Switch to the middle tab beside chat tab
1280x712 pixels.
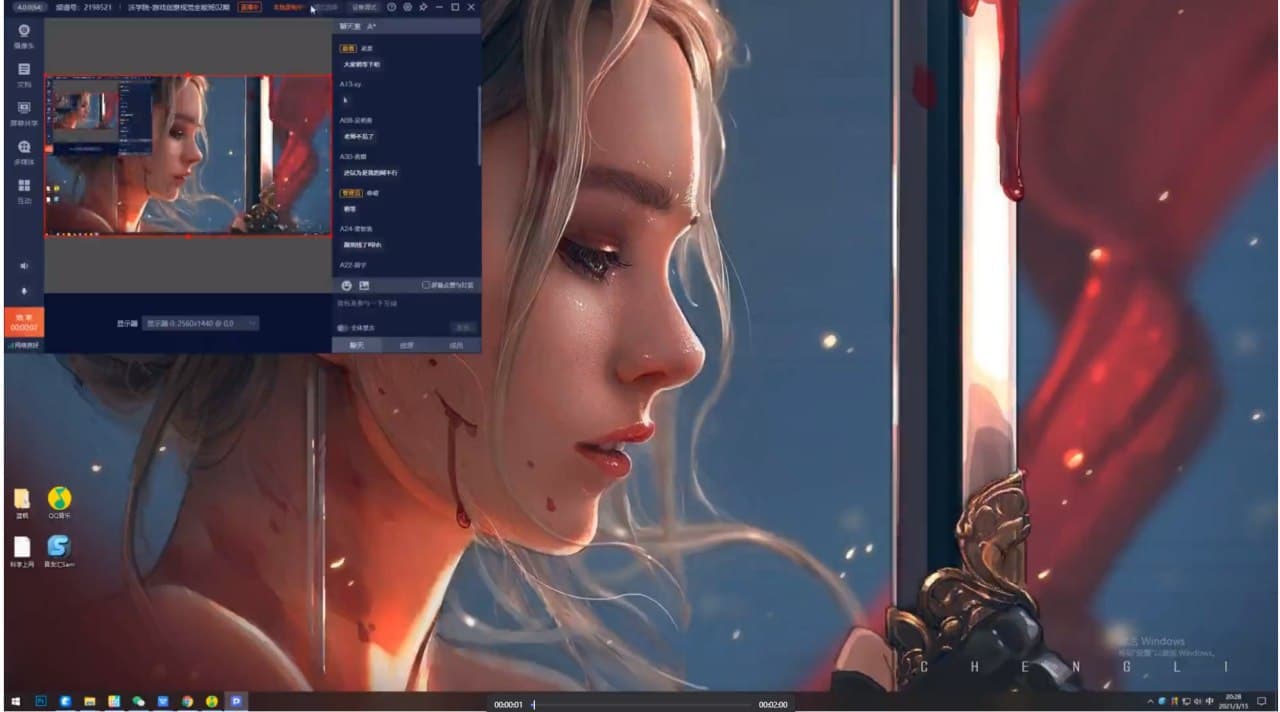406,345
